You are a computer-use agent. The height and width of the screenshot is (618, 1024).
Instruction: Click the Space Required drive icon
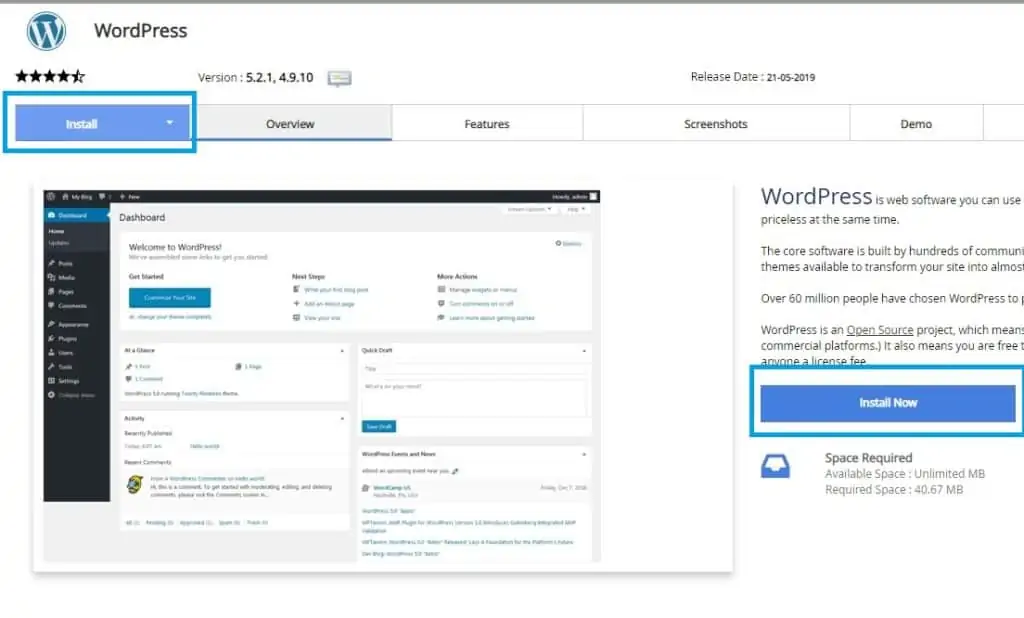pos(775,466)
